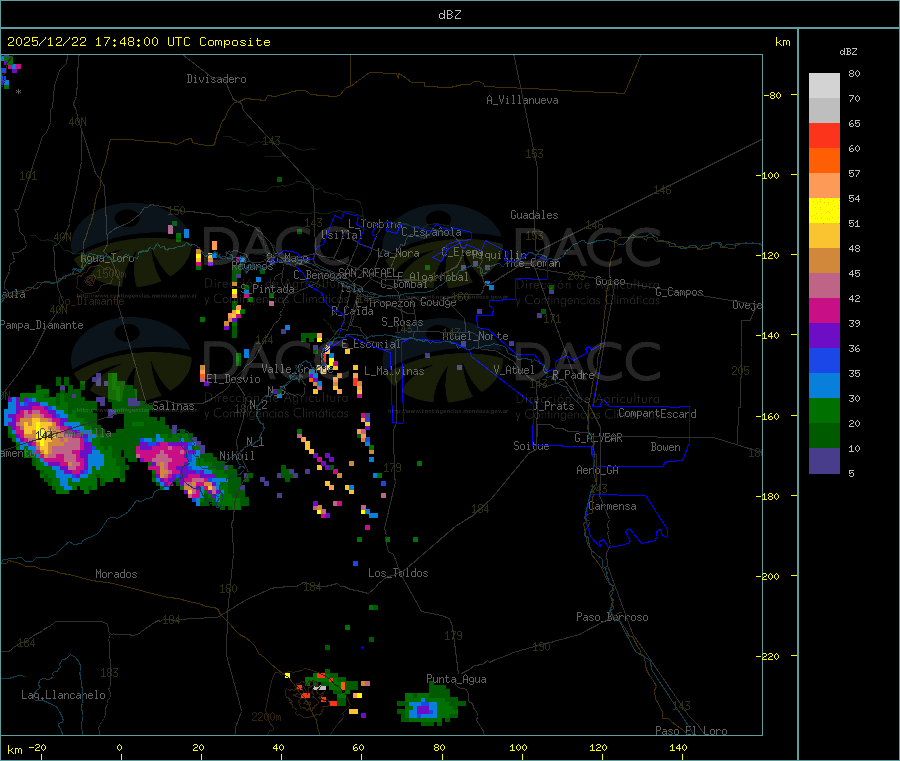Select the magenta 42 dBZ legend color
Screen dimensions: 900x761
coord(824,310)
